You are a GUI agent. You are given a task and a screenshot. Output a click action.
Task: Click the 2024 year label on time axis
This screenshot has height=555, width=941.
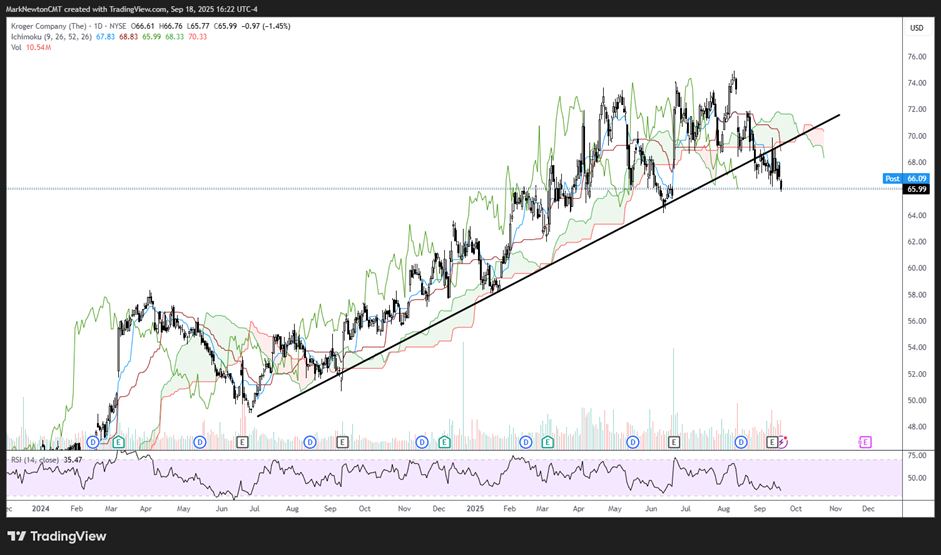click(40, 508)
